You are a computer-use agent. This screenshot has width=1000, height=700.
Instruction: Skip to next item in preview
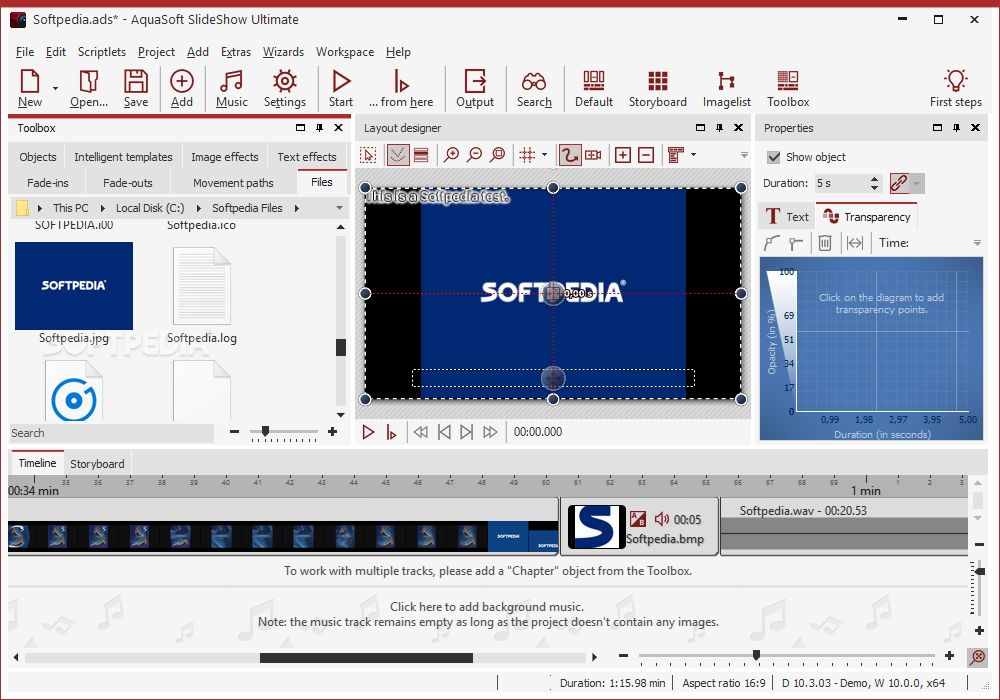(x=467, y=432)
